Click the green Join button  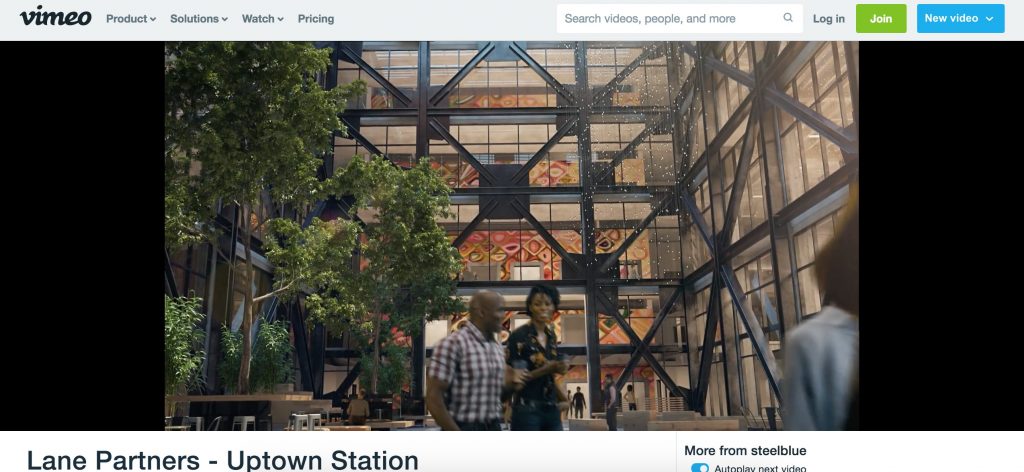tap(881, 18)
